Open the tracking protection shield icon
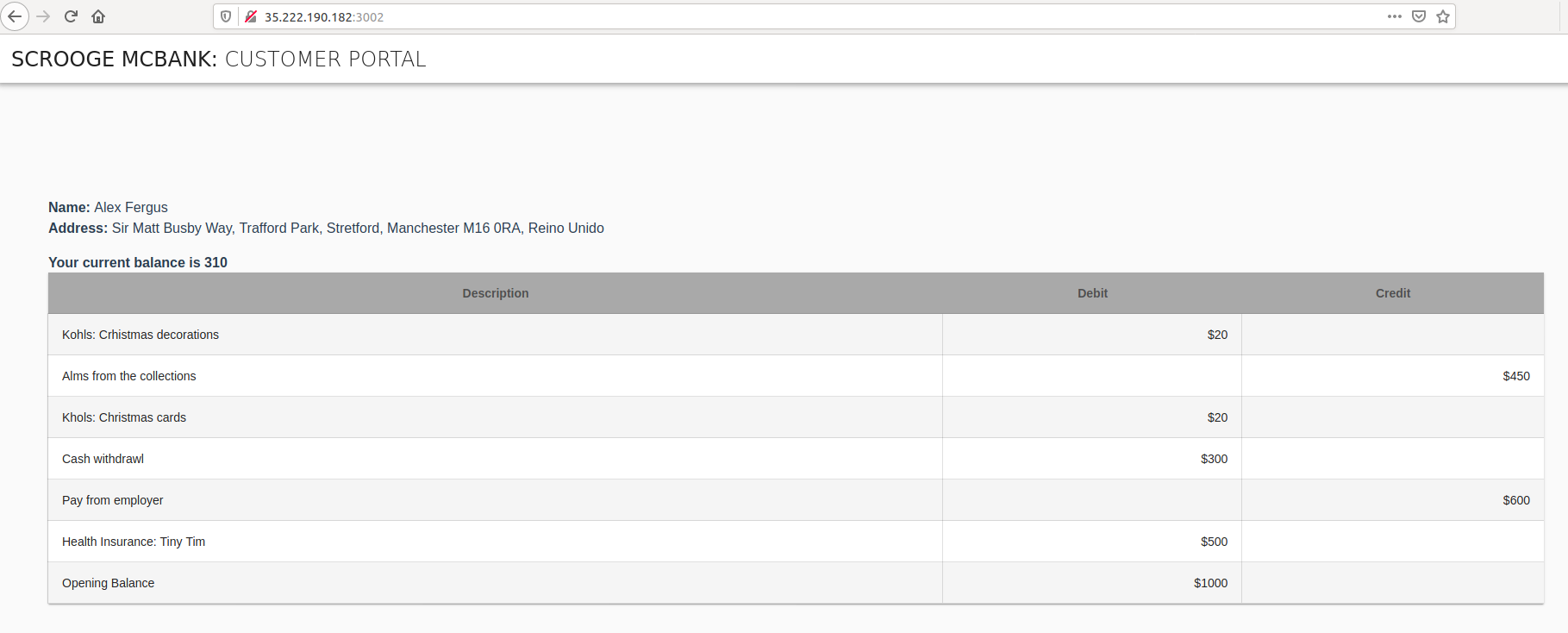Screen dimensions: 1568x633 click(226, 16)
